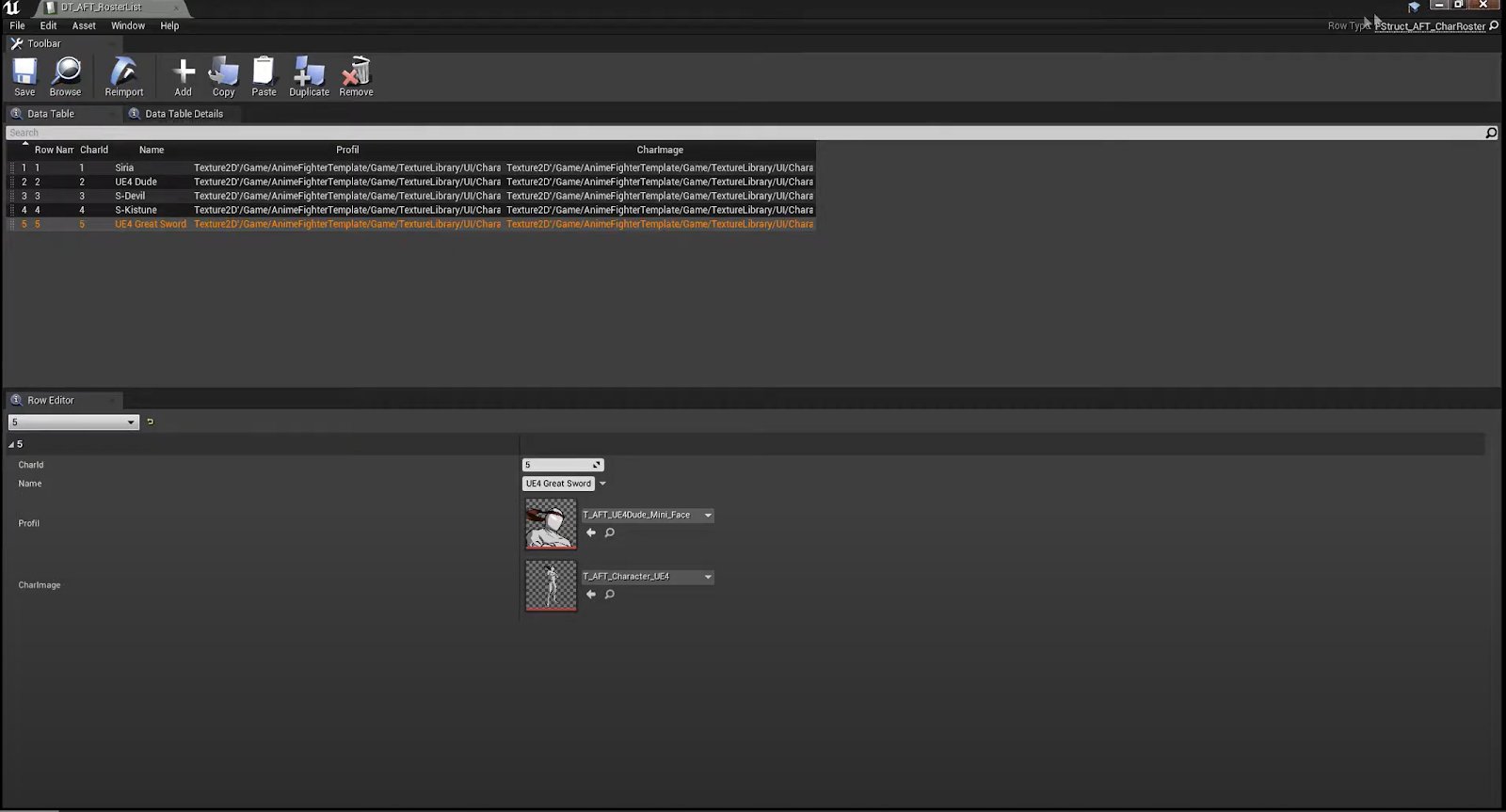Collapse the row 5 section triangle
1506x812 pixels.
11,444
